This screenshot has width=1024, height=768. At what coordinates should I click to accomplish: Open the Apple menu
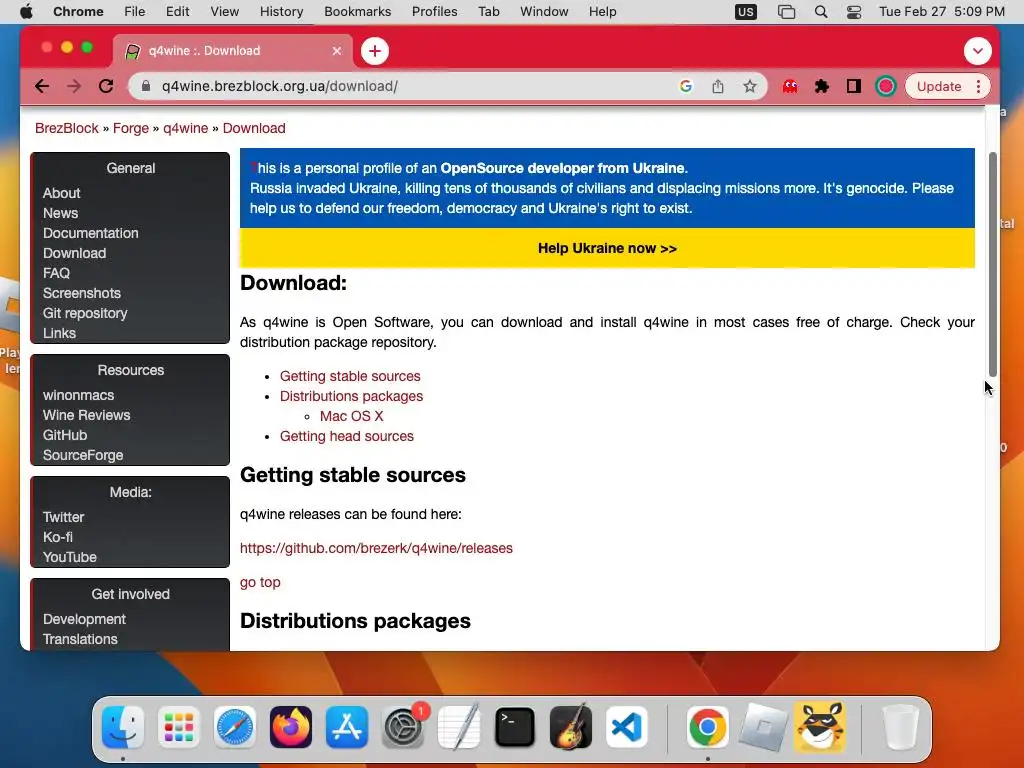[x=26, y=12]
